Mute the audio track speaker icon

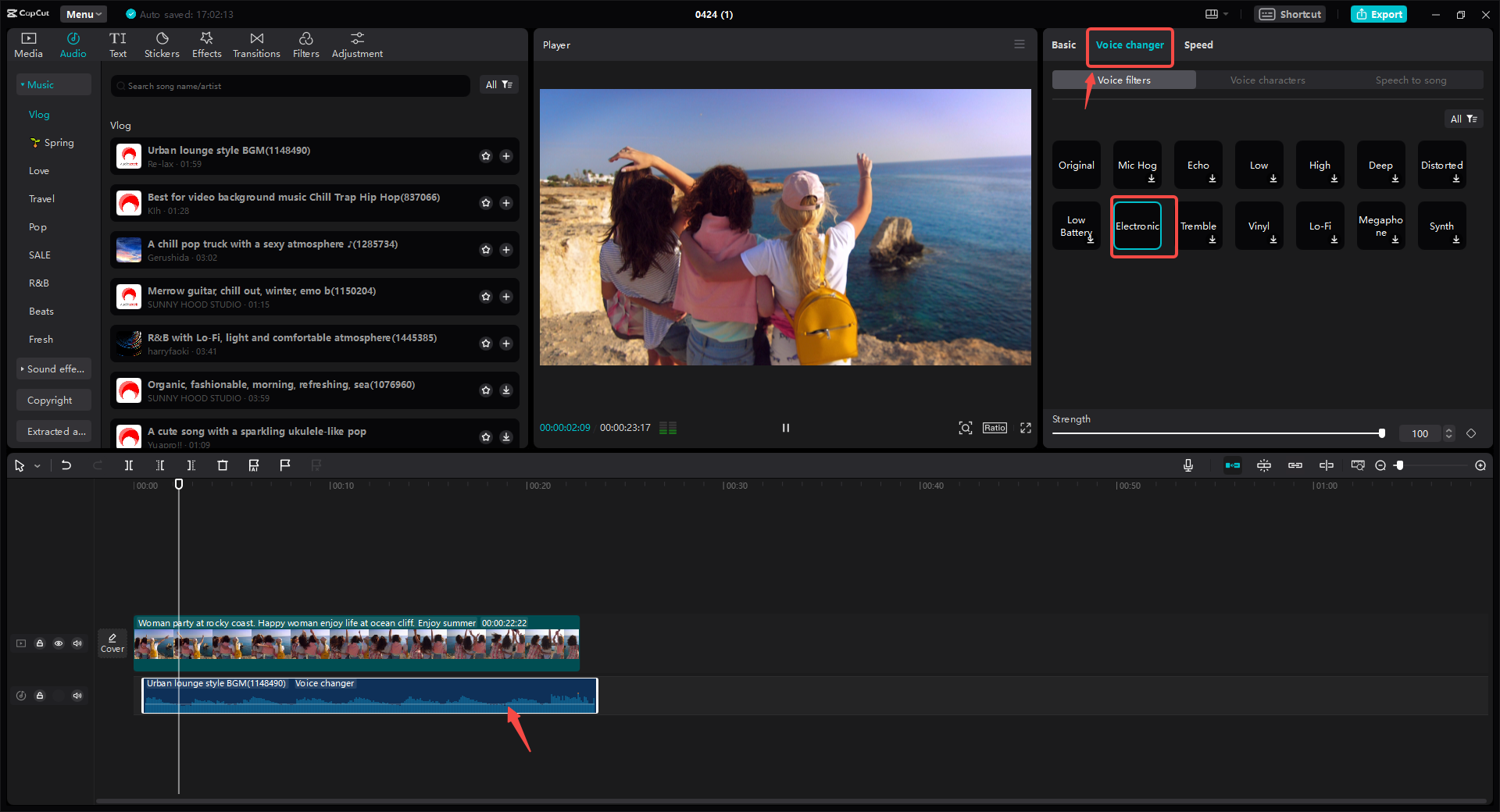(77, 696)
